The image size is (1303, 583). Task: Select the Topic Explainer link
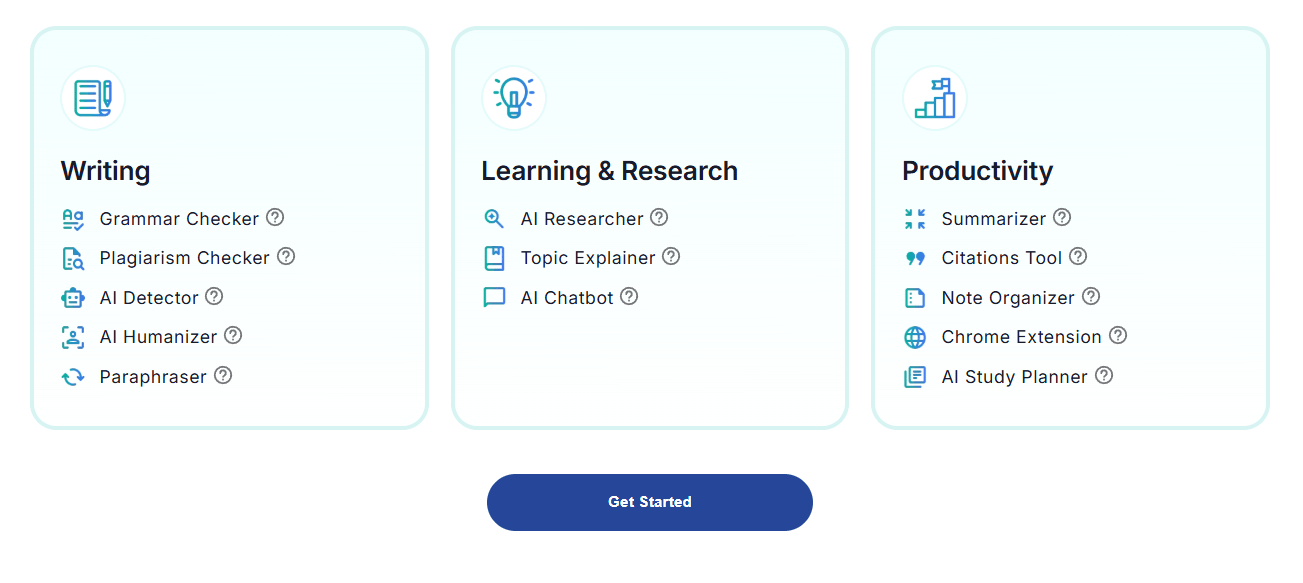[588, 258]
